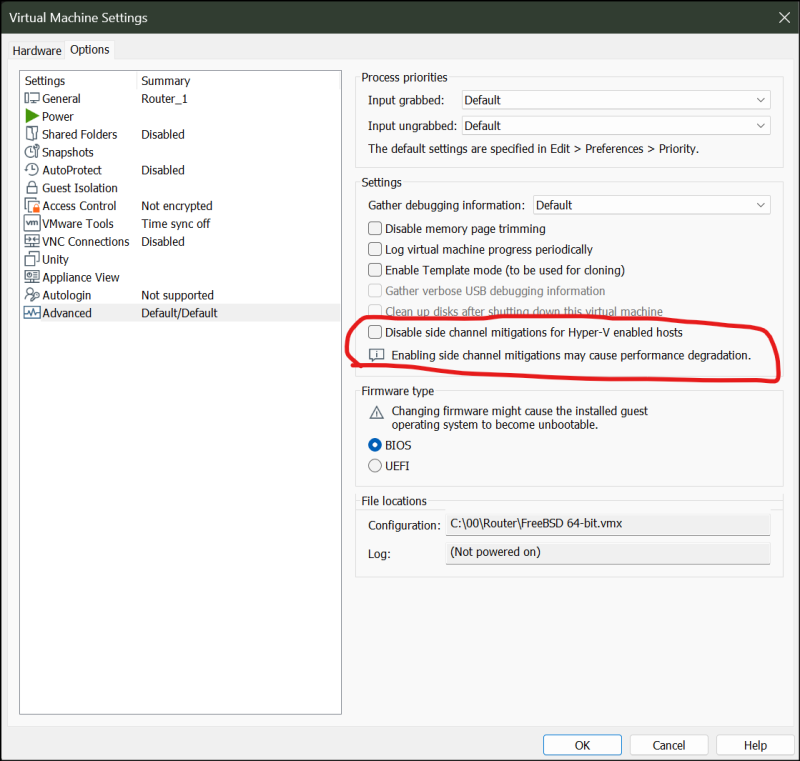Tick Enable Template mode checkbox

pyautogui.click(x=375, y=269)
